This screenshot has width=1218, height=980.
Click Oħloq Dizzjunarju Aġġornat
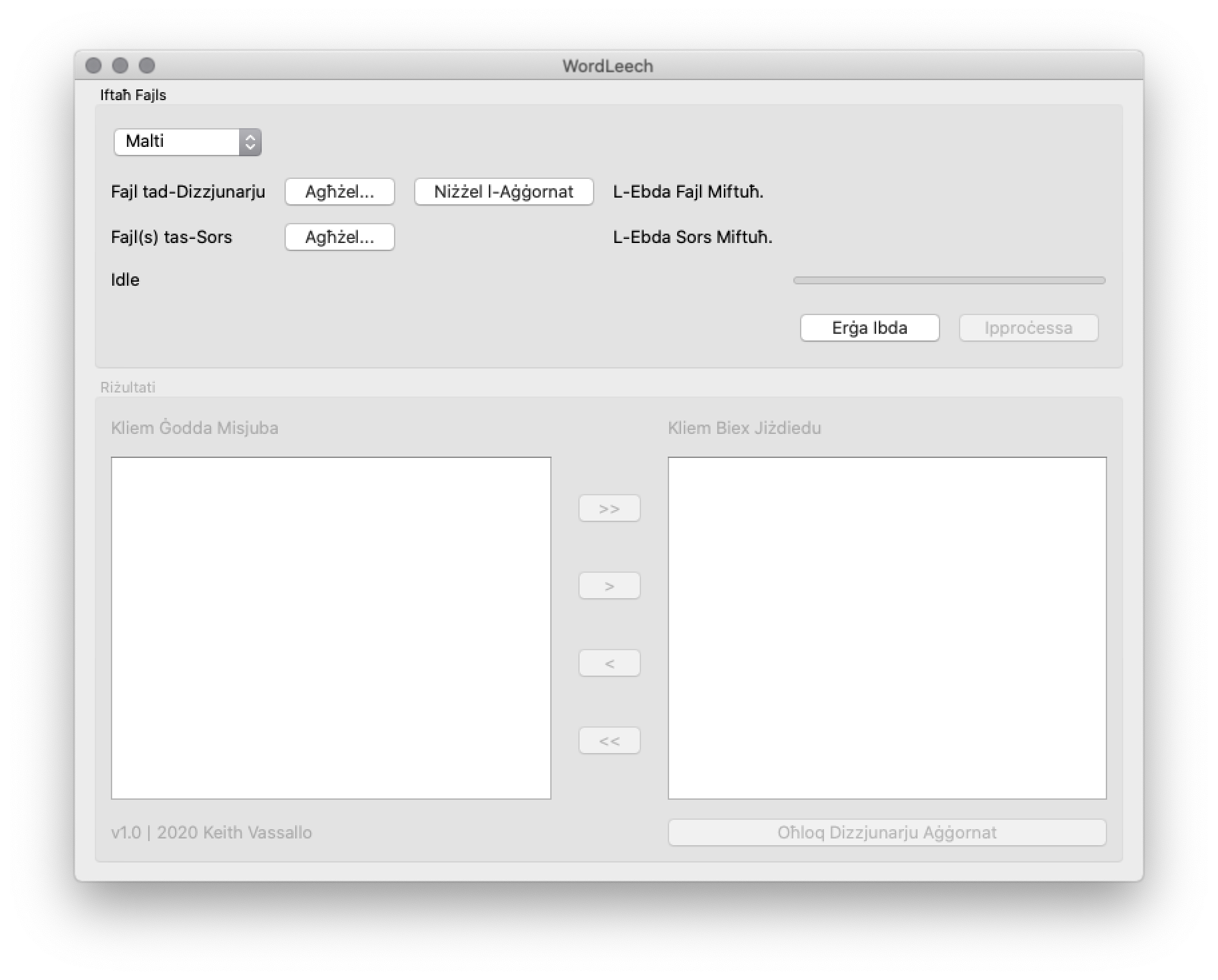click(887, 832)
